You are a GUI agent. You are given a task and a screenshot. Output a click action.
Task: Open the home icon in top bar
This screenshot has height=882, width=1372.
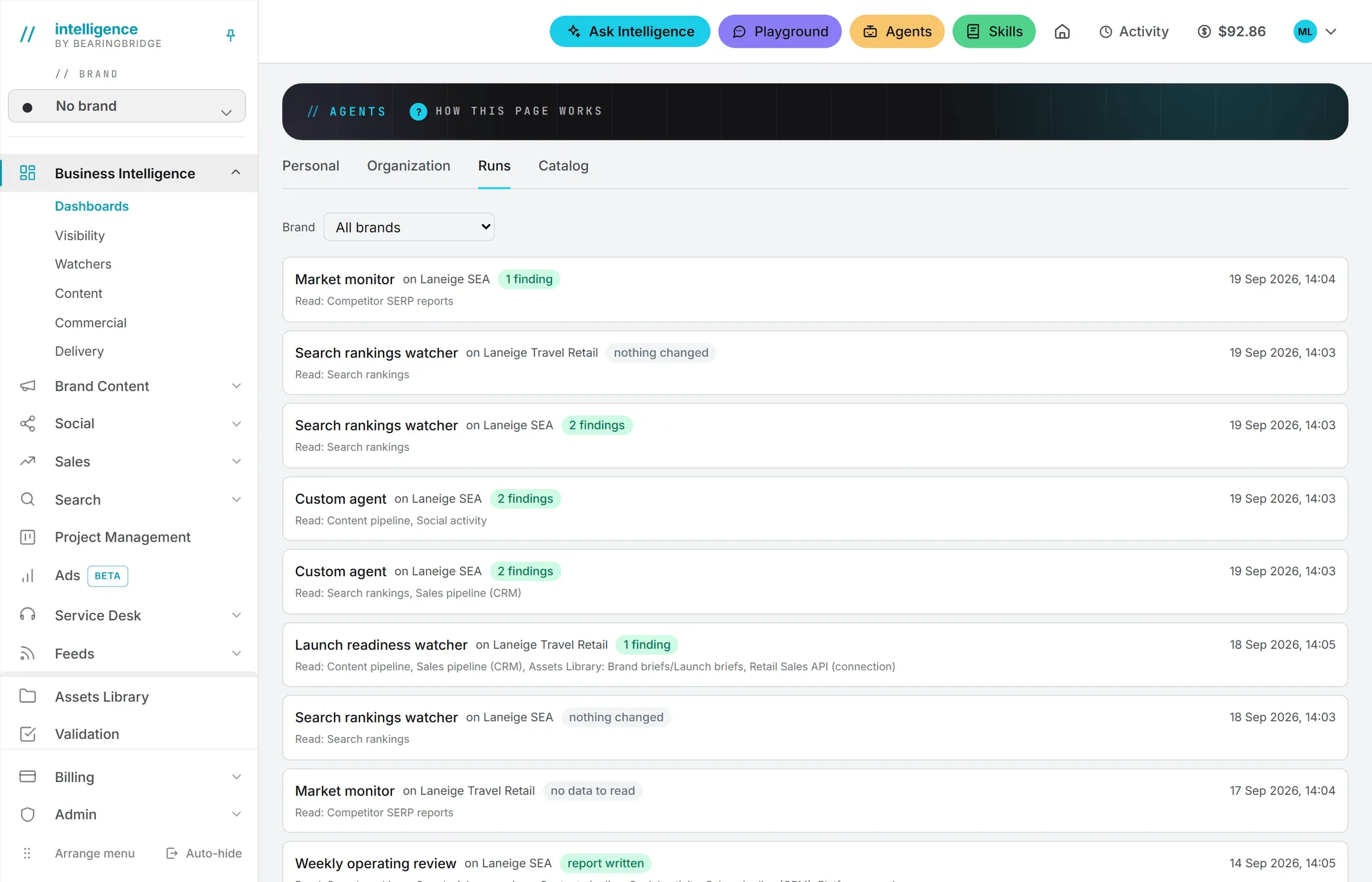pos(1062,31)
